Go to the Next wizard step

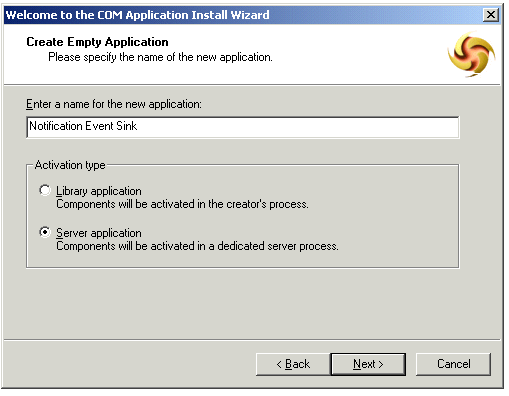[x=368, y=364]
